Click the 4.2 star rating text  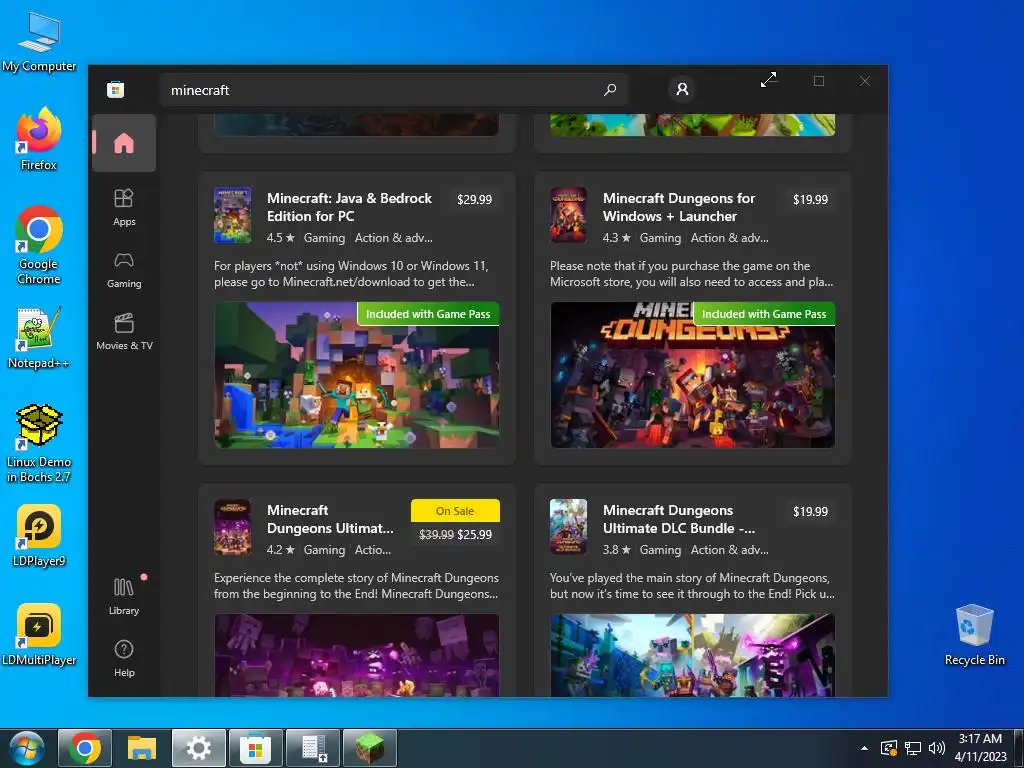pyautogui.click(x=281, y=550)
